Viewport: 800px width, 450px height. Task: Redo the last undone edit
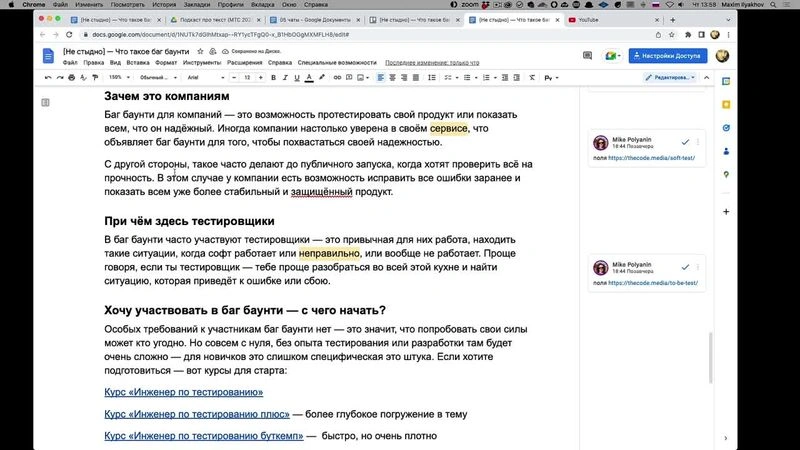pos(60,78)
